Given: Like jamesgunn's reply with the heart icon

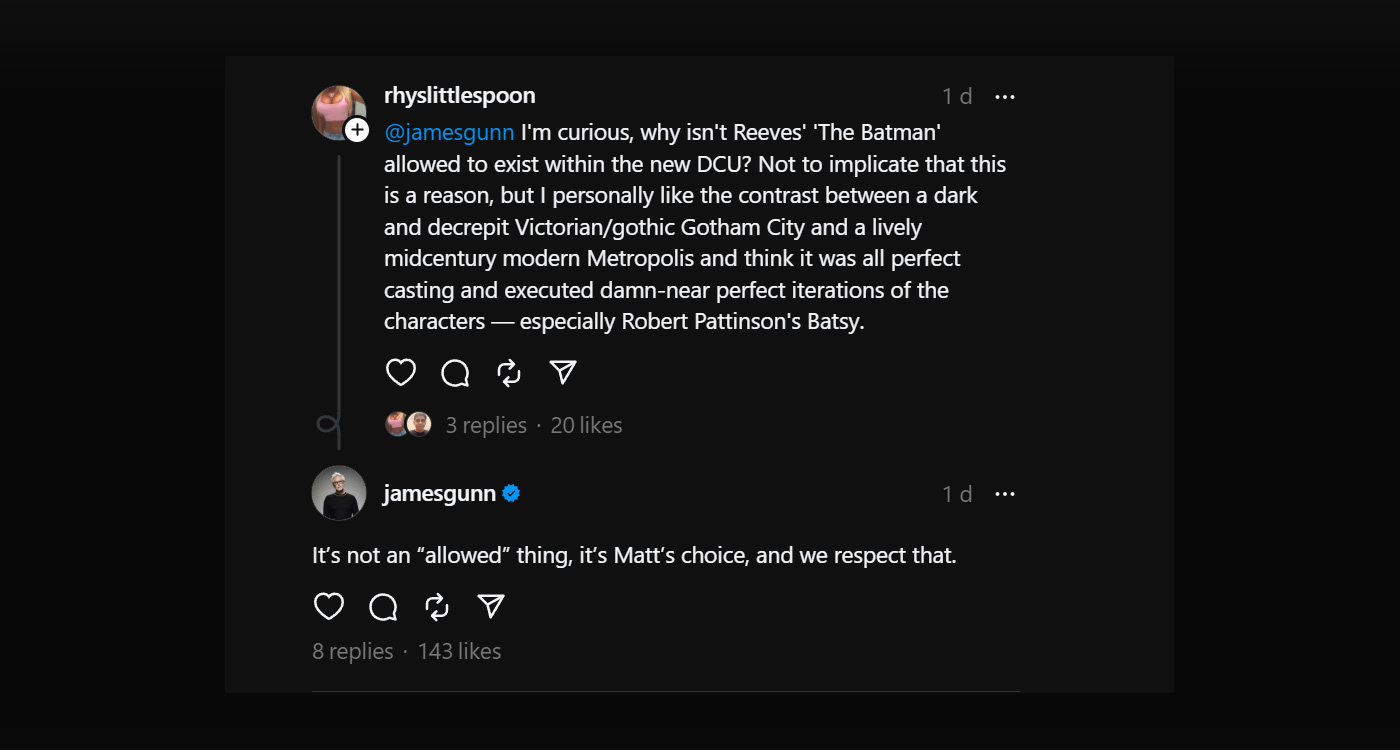Looking at the screenshot, I should [x=329, y=606].
